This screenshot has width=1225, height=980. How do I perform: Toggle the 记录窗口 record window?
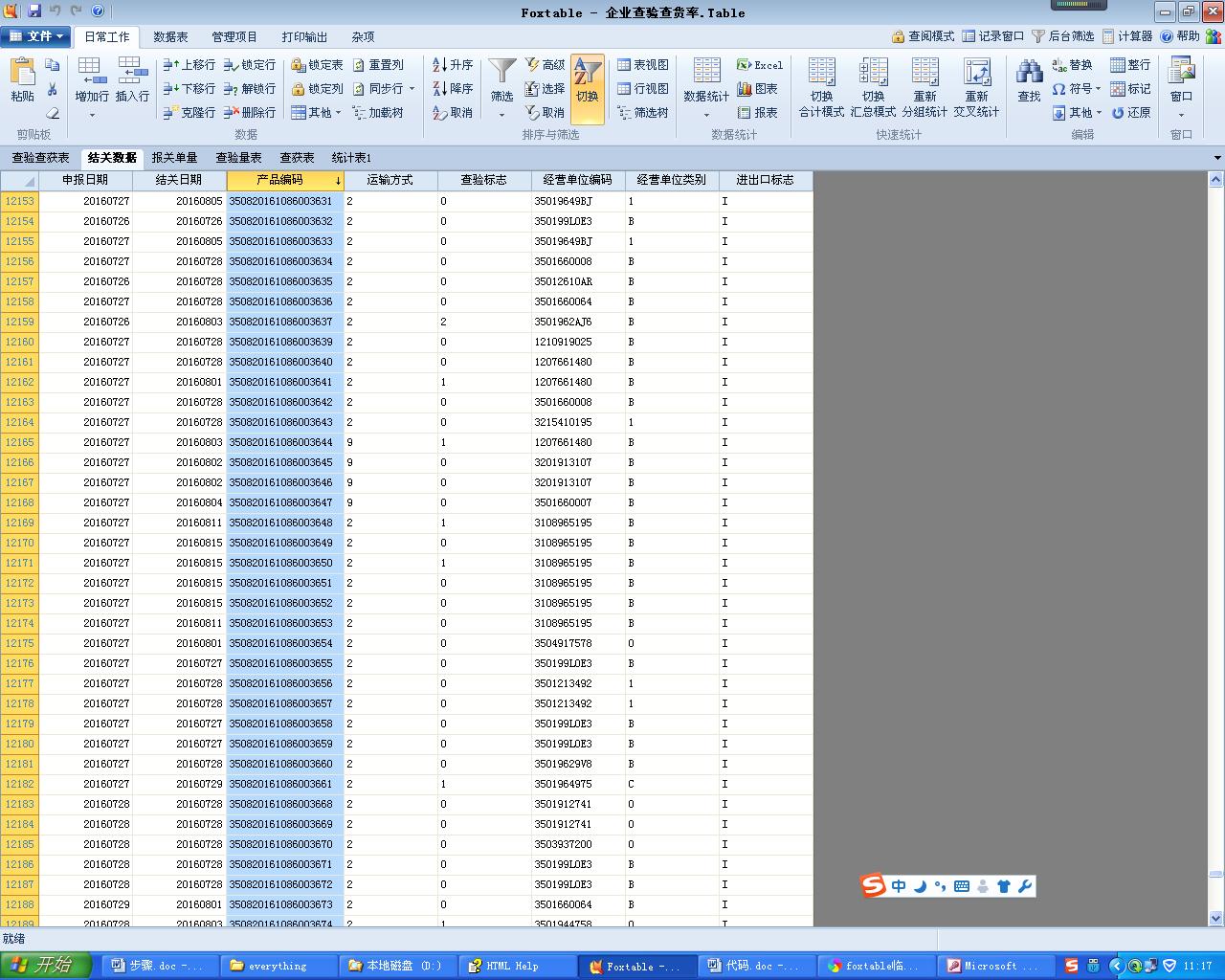(993, 36)
